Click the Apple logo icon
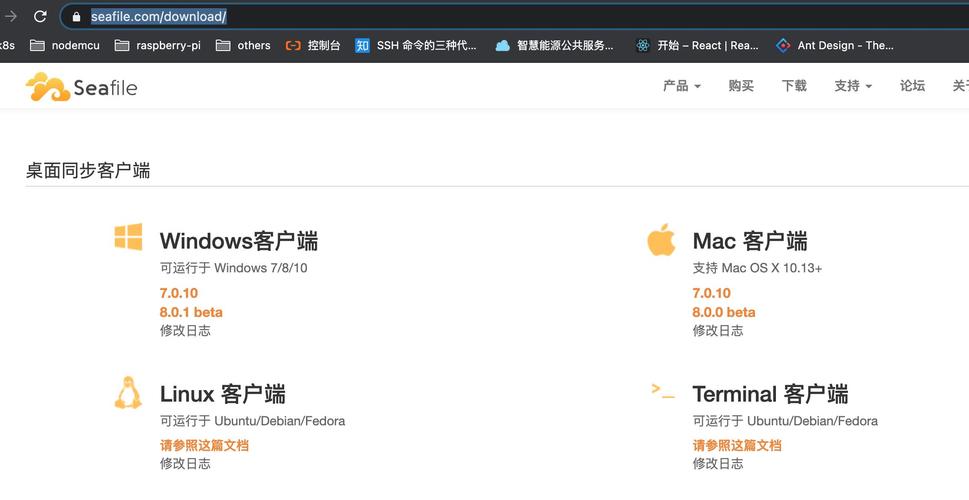The height and width of the screenshot is (500, 969). coord(661,239)
